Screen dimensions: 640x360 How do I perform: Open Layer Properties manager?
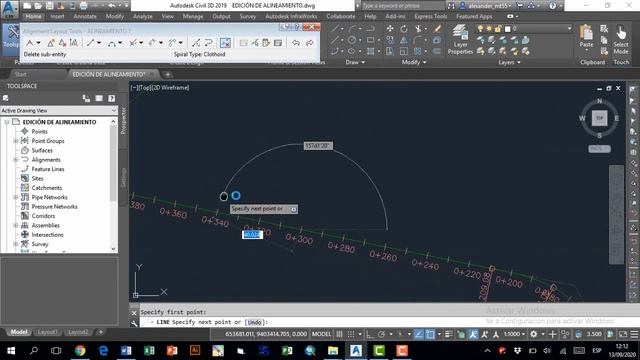[x=460, y=40]
